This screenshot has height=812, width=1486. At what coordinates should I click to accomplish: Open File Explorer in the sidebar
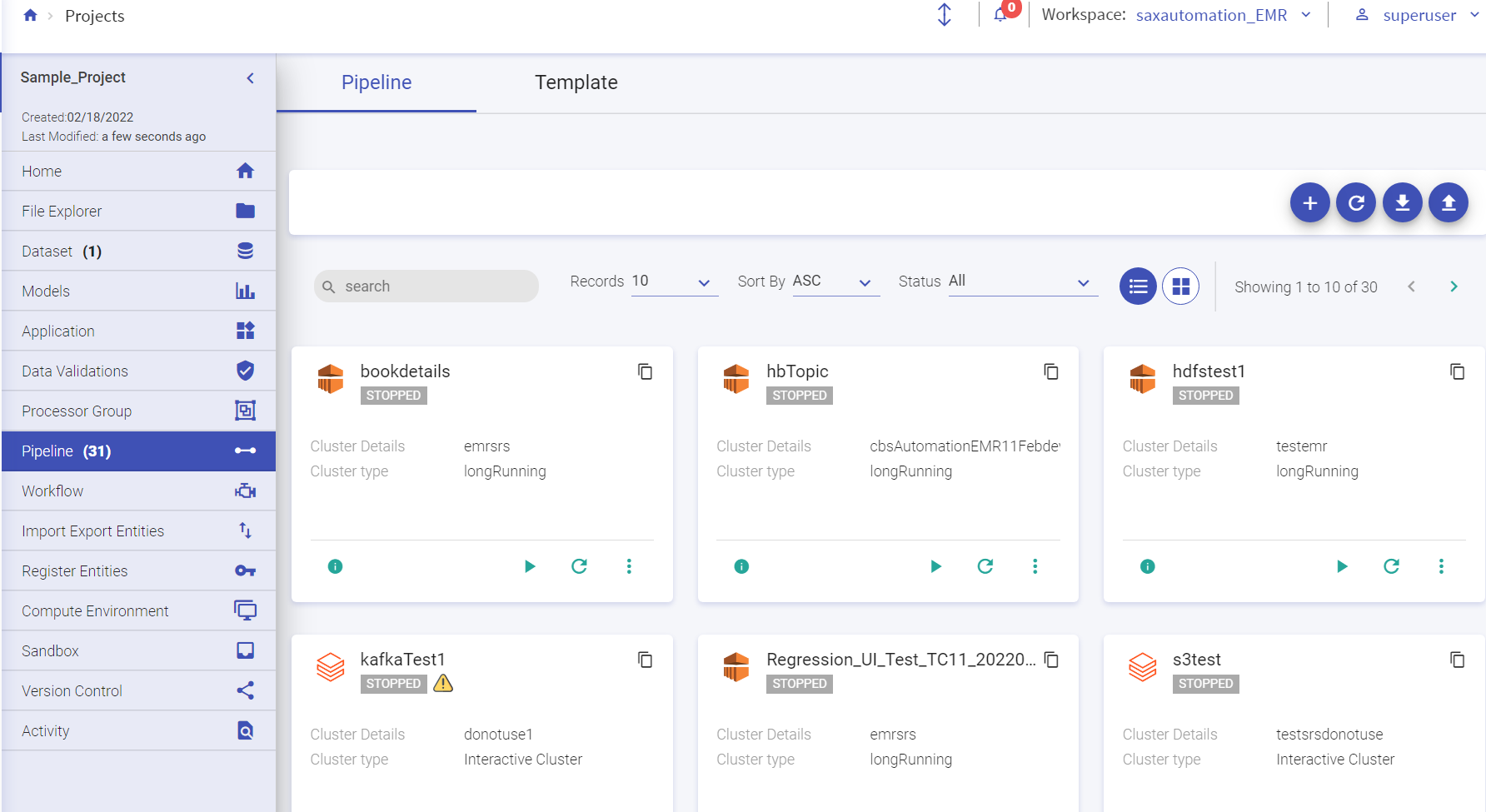click(138, 211)
